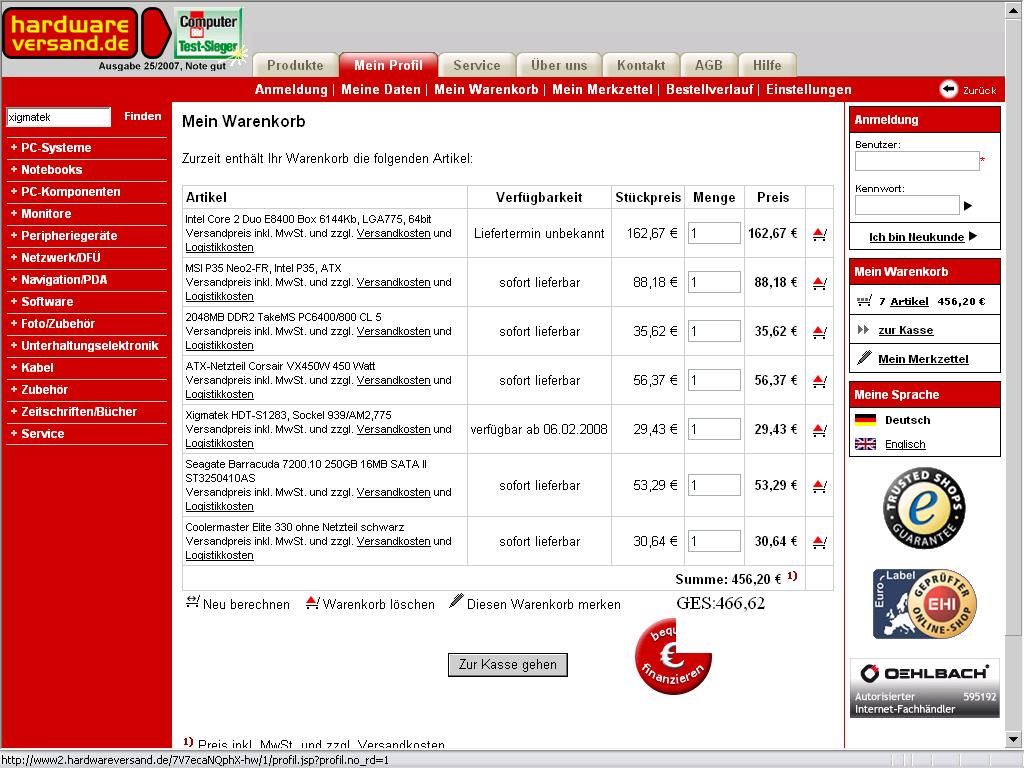
Task: Click the Zurück back arrow icon
Action: pyautogui.click(x=948, y=89)
